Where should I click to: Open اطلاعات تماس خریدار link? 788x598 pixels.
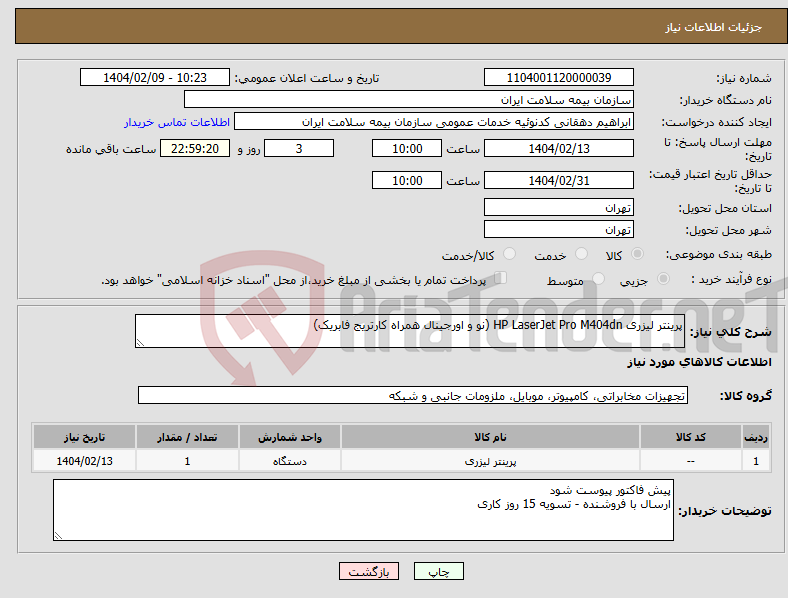[177, 122]
